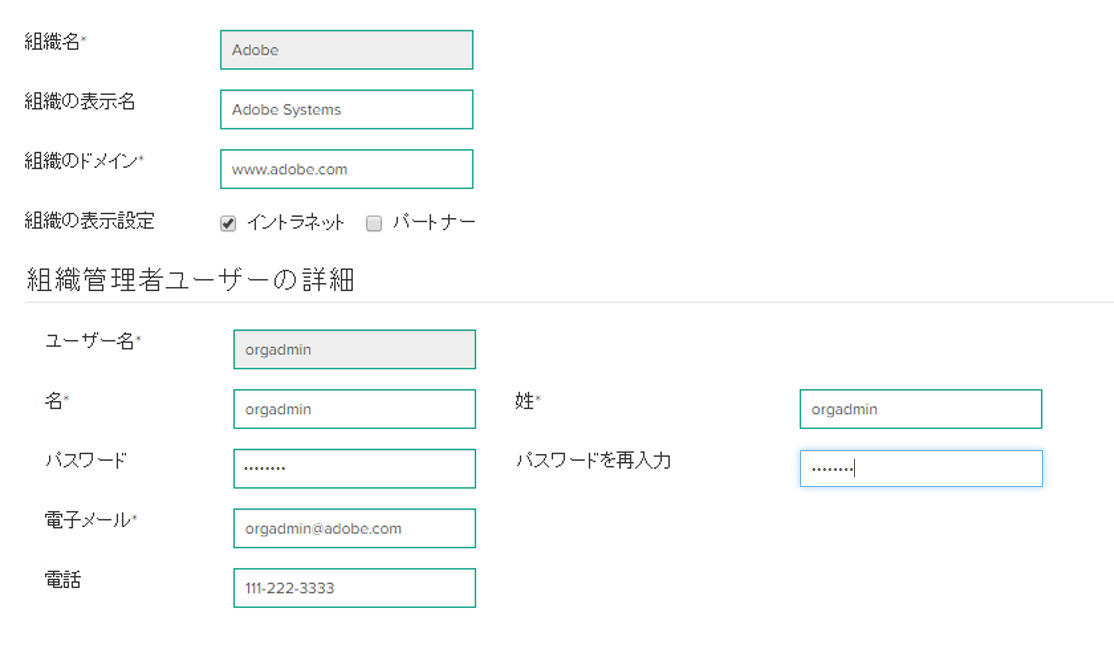Select the 電子メール field with orgadmin@adobe.com

pos(354,528)
